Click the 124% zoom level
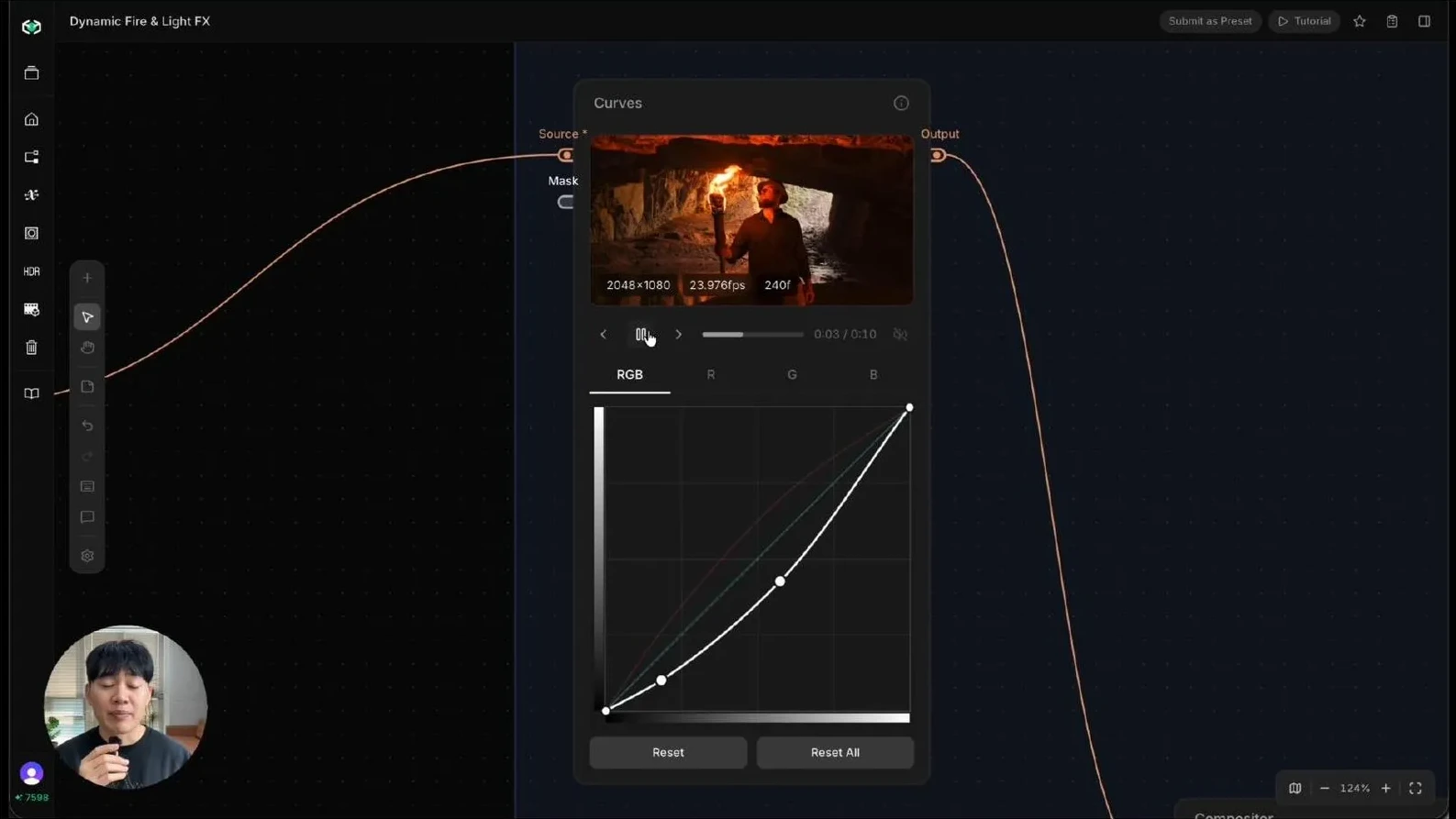The image size is (1456, 819). [x=1355, y=788]
